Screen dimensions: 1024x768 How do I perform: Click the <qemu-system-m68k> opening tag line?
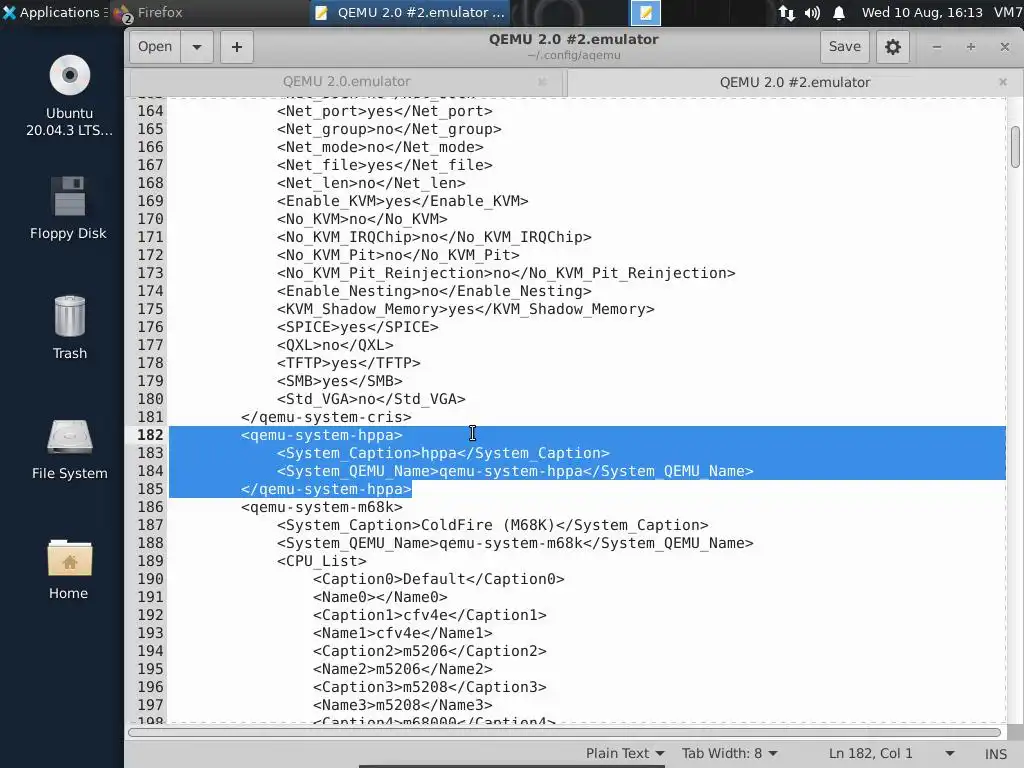321,507
